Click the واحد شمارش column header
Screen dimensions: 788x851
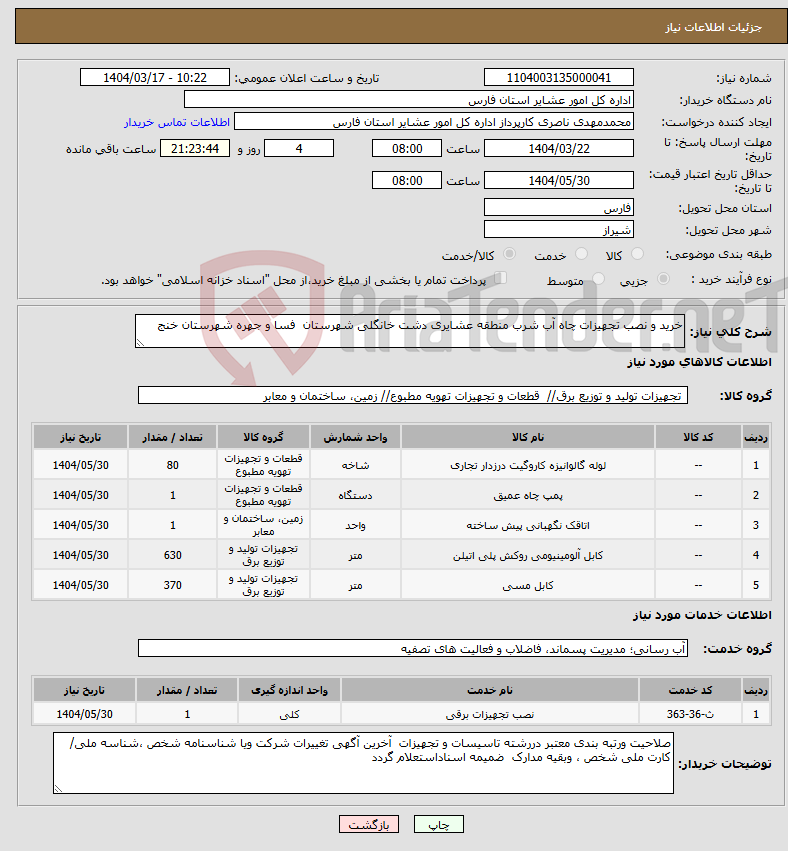coord(355,437)
